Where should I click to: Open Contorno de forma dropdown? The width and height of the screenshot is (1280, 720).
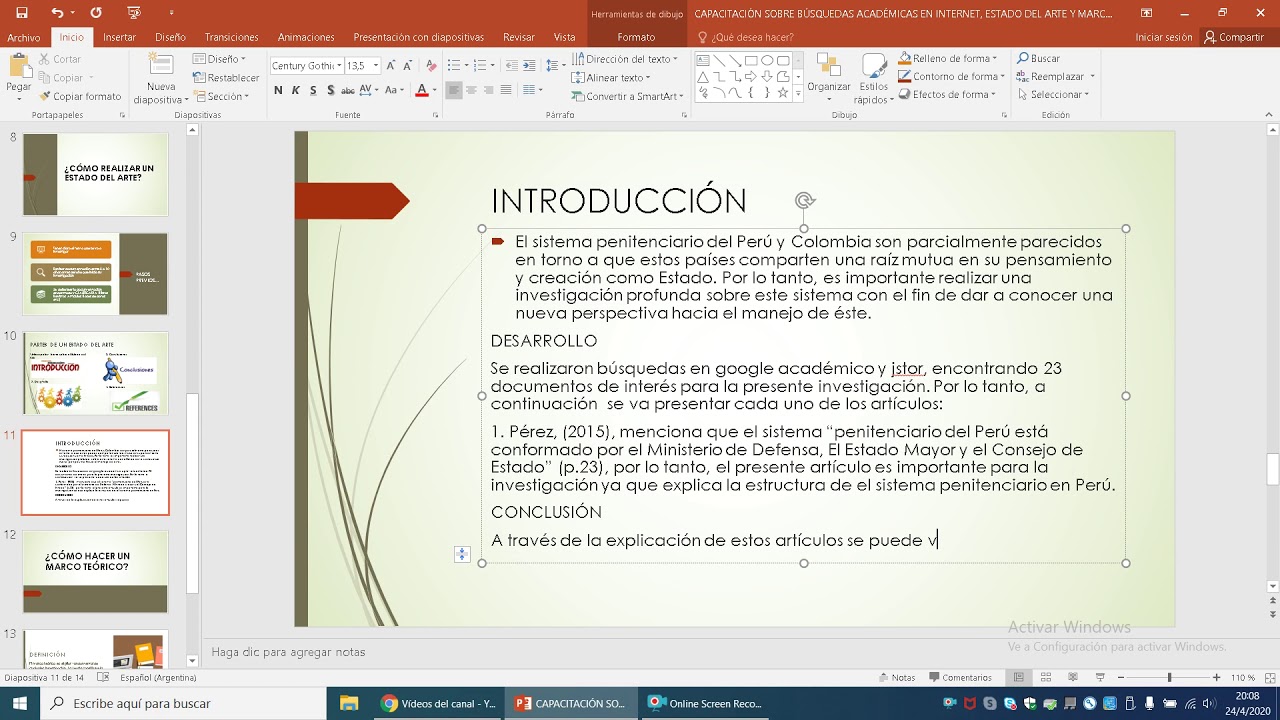952,76
